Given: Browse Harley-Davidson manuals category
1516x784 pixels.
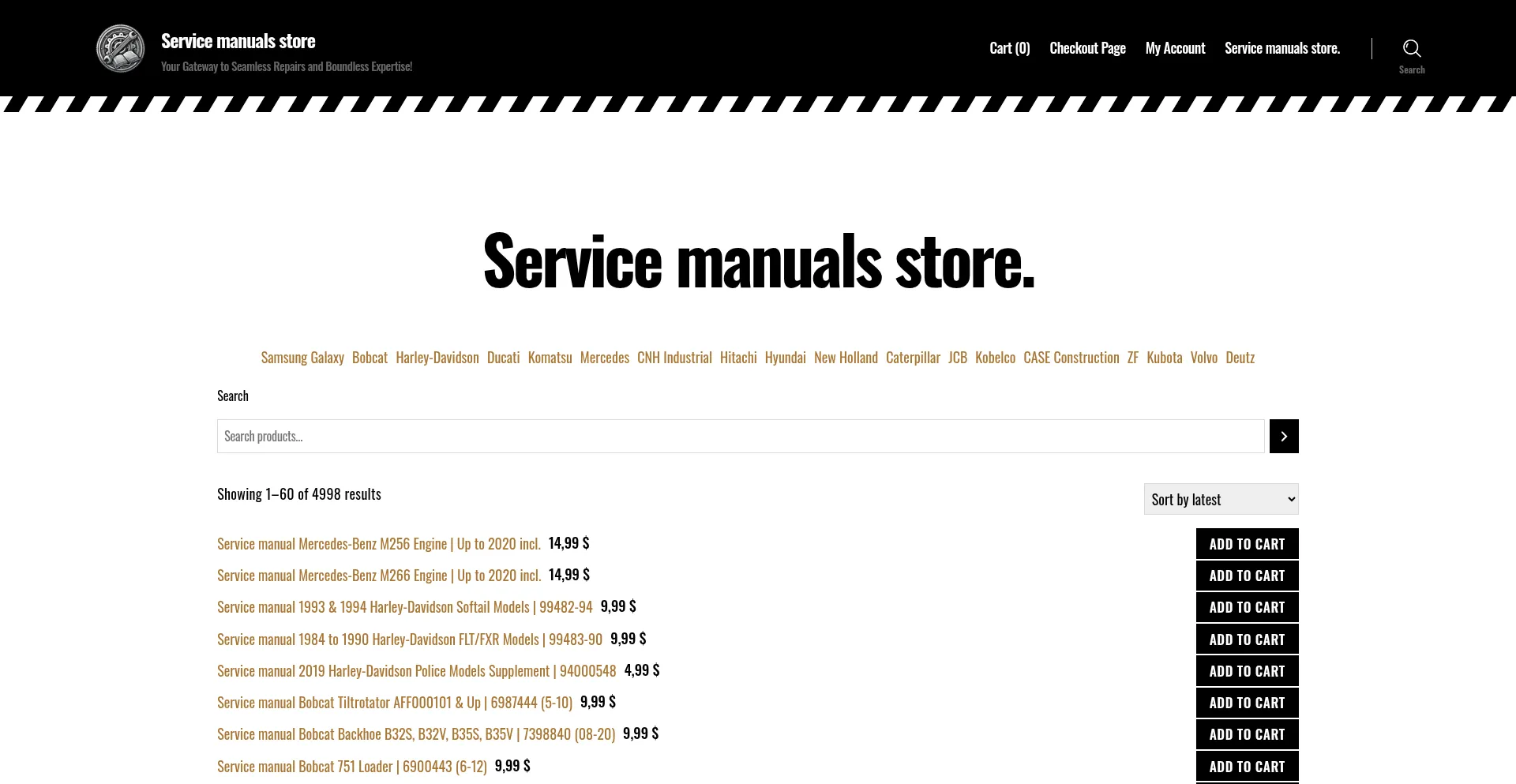Looking at the screenshot, I should pos(437,358).
